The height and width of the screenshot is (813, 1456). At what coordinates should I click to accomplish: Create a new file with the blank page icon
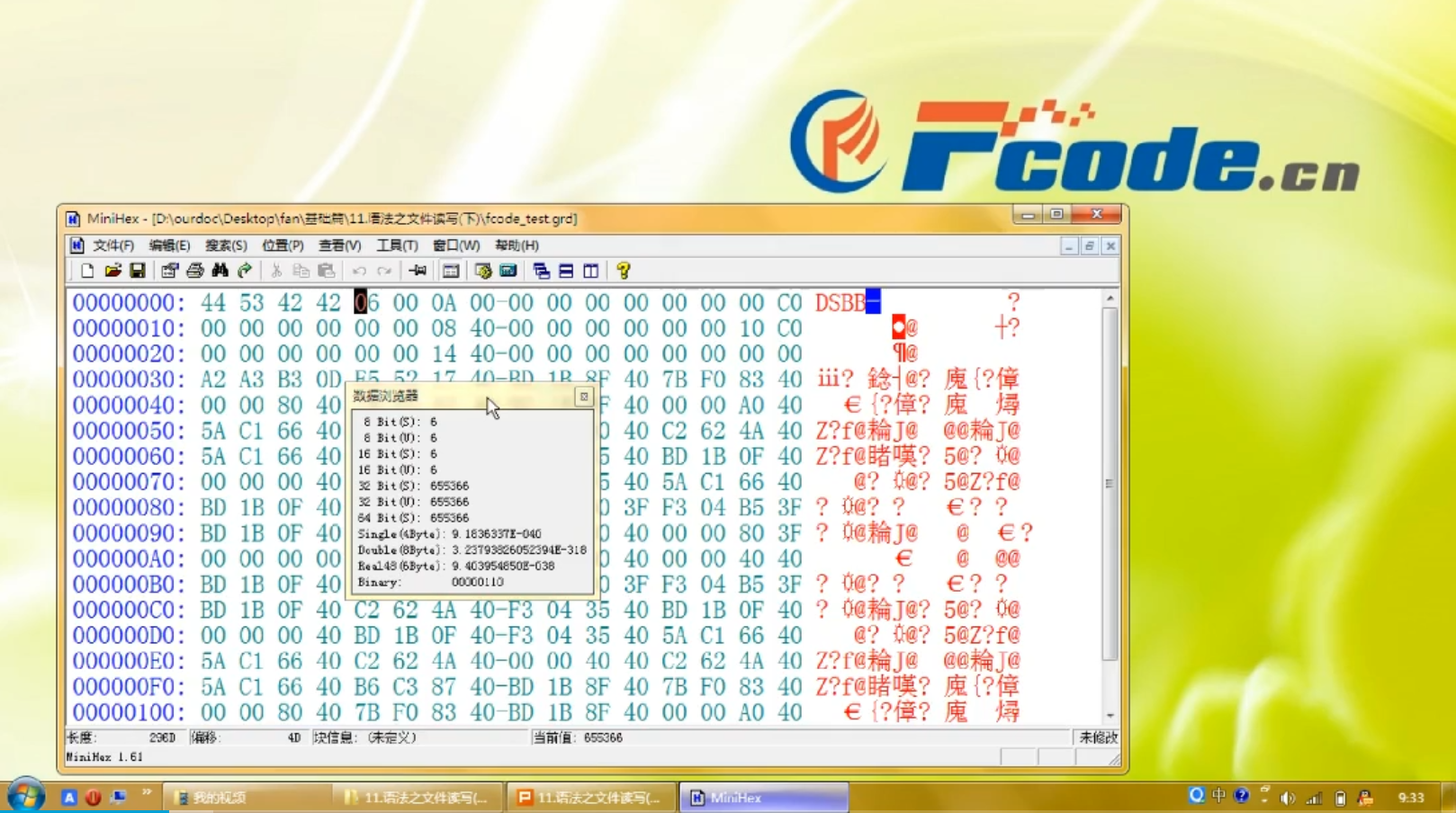coord(87,271)
